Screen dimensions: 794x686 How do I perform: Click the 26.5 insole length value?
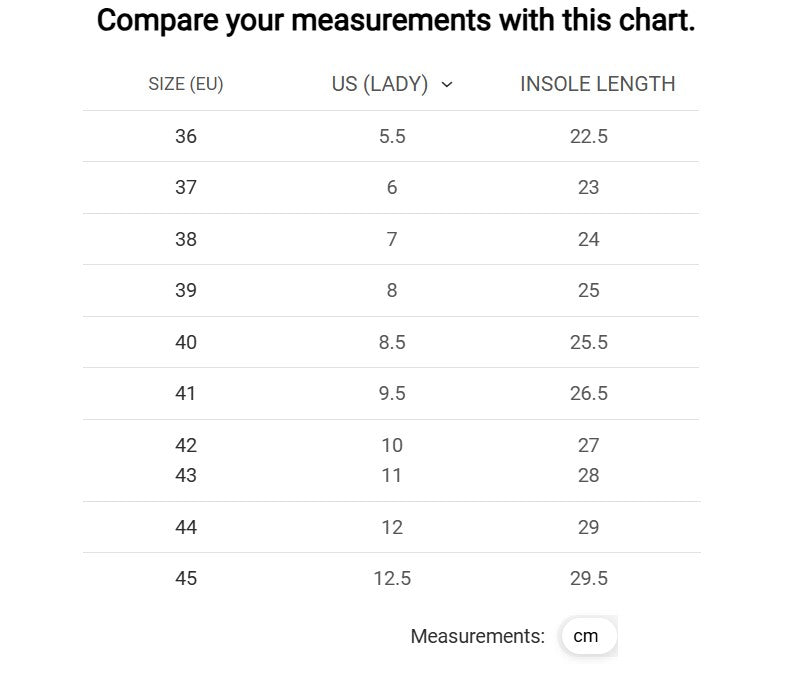[x=588, y=393]
